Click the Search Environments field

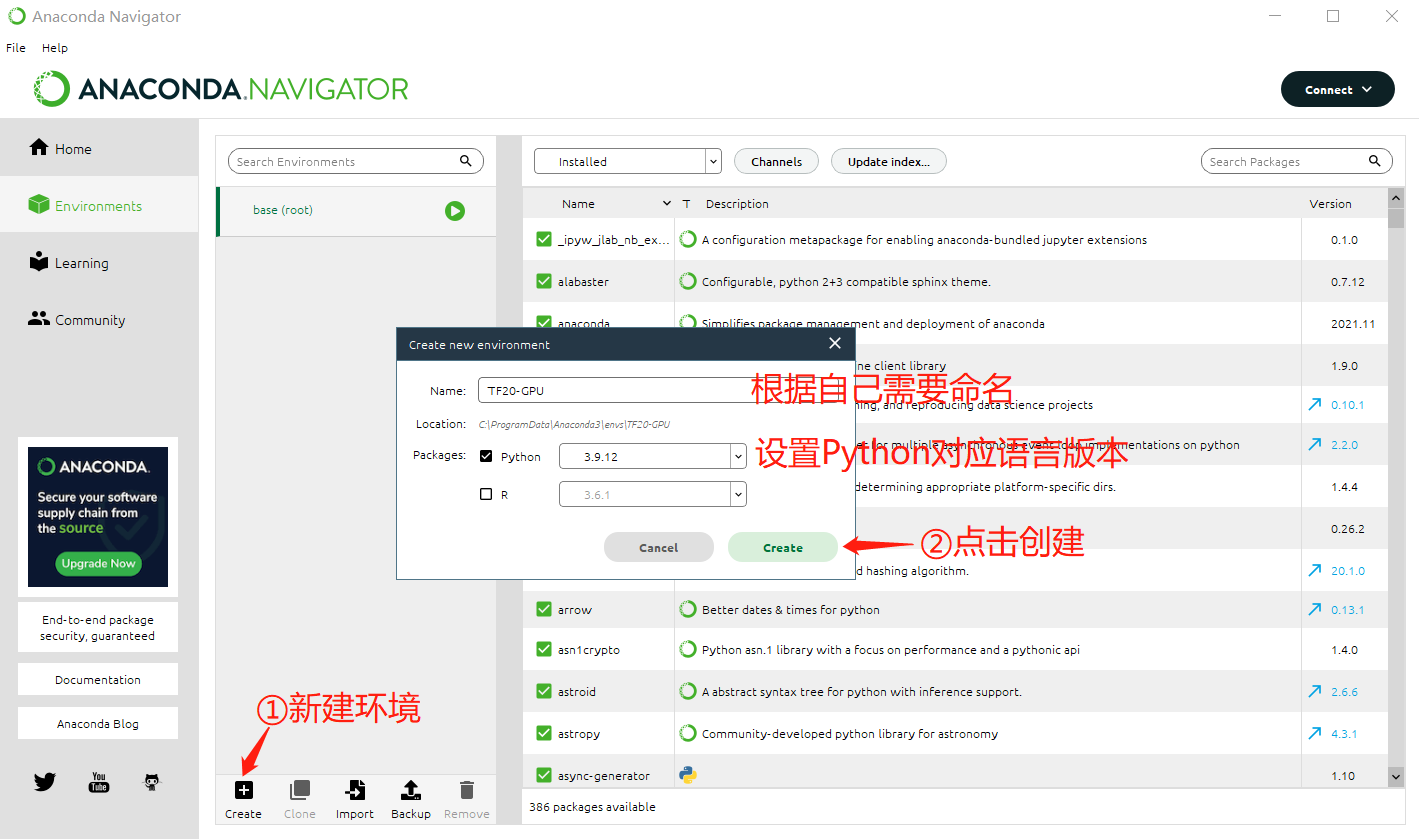[356, 161]
